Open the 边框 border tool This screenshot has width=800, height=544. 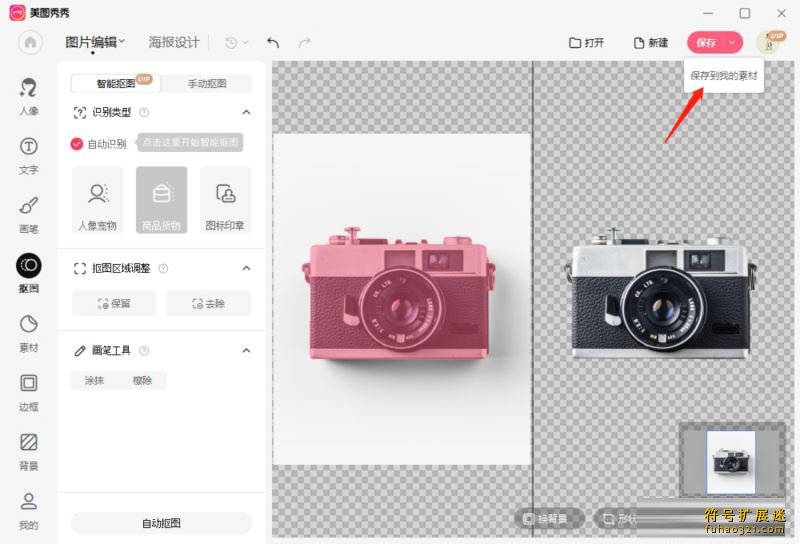click(29, 390)
